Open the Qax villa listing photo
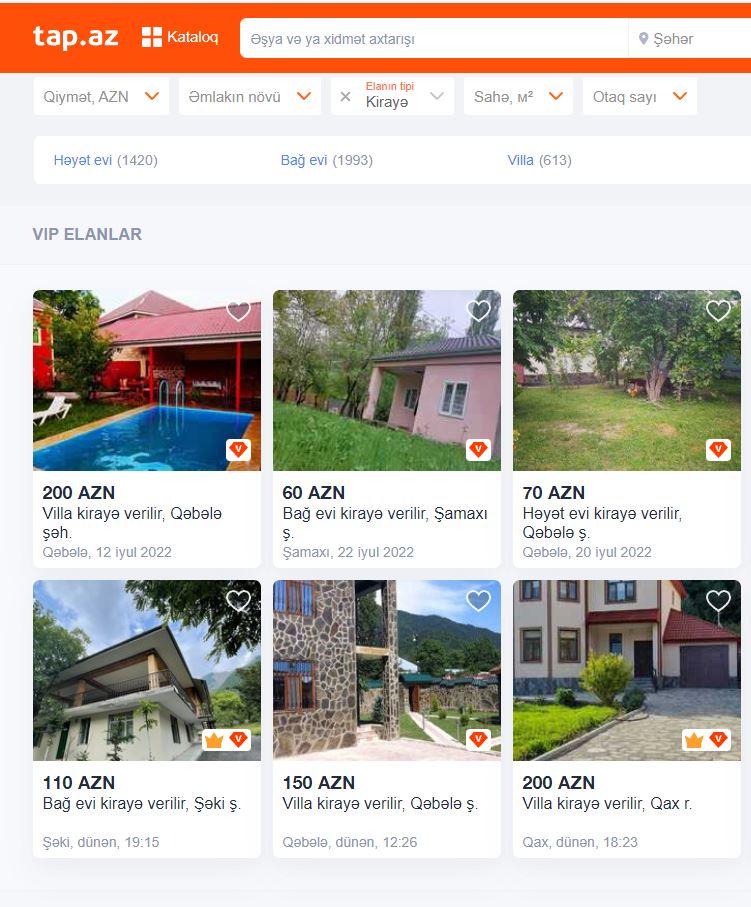The height and width of the screenshot is (907, 751). point(627,670)
